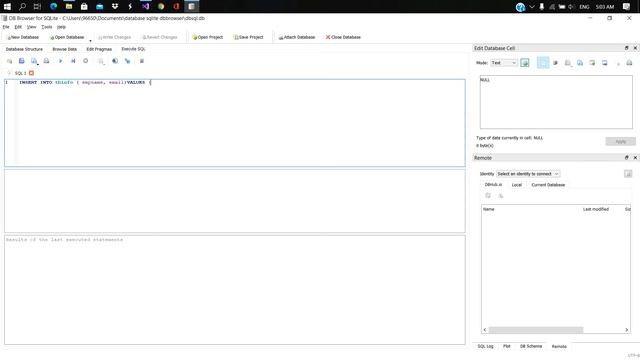Image resolution: width=640 pixels, height=360 pixels.
Task: Sort Remote list by Name column
Action: click(489, 209)
